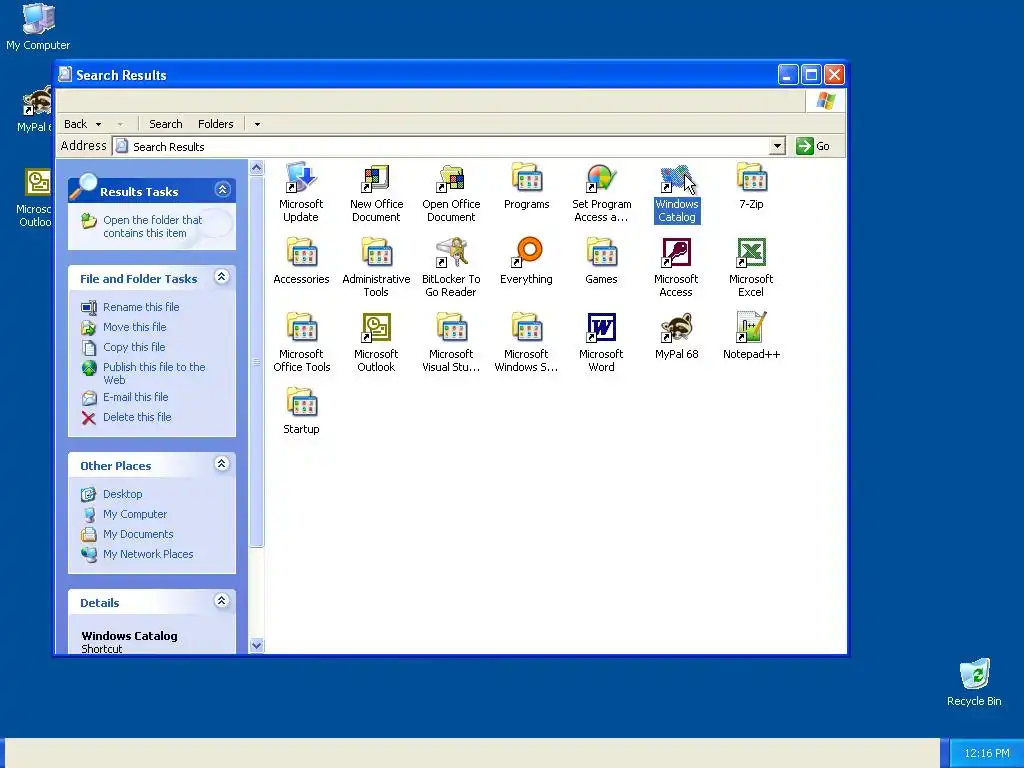
Task: Select the MyPal 68 shortcut in results
Action: [x=677, y=328]
